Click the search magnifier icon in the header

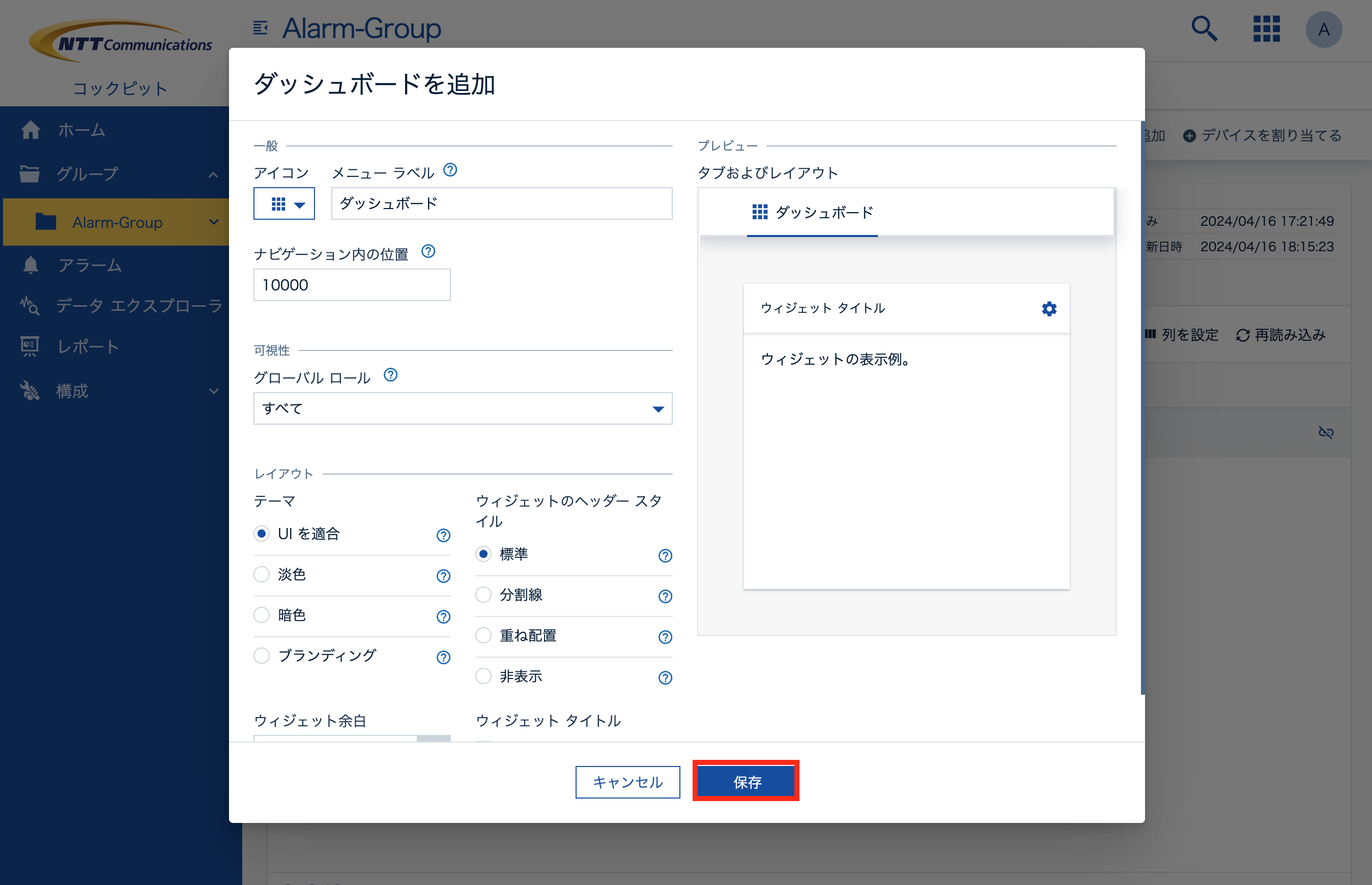pyautogui.click(x=1204, y=28)
